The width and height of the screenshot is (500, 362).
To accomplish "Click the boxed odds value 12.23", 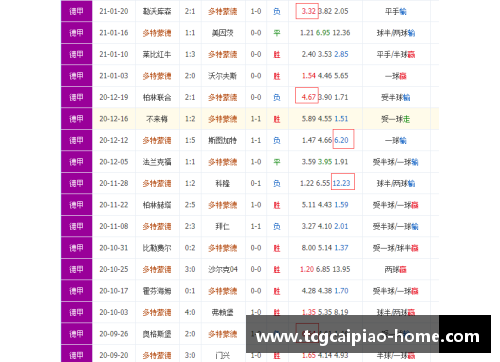I will click(x=342, y=183).
